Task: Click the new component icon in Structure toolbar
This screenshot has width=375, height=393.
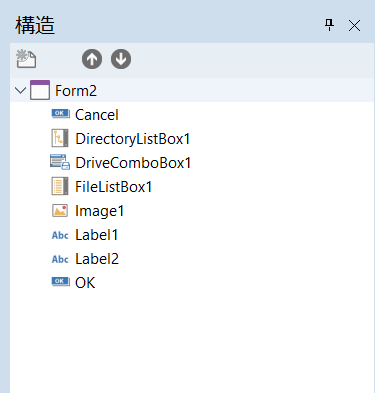Action: (26, 59)
